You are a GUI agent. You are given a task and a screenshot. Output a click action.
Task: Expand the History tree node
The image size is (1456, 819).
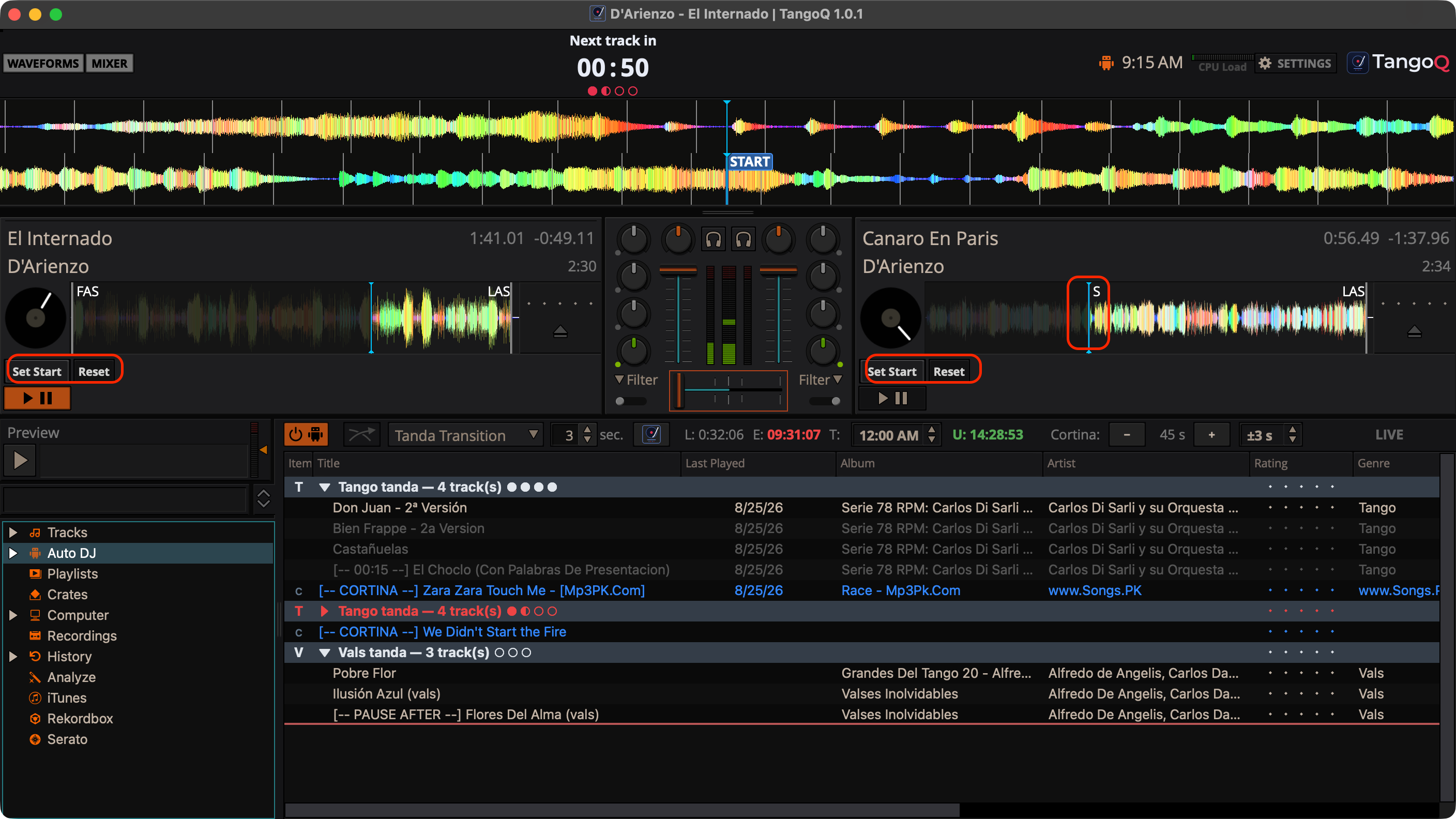[13, 656]
